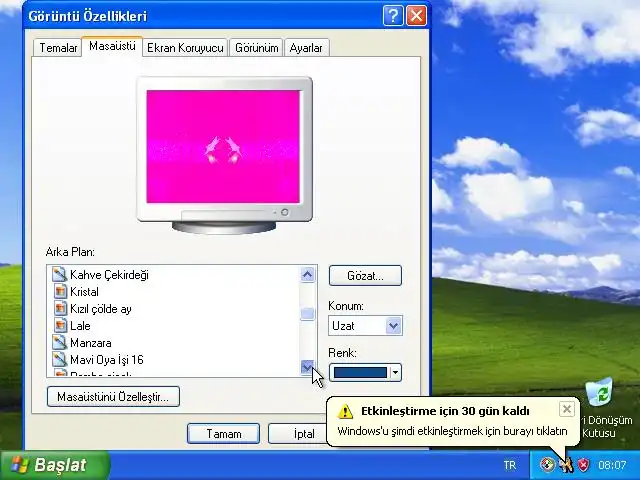
Task: Close the Görüntü Özellikleri dialog
Action: pos(416,16)
